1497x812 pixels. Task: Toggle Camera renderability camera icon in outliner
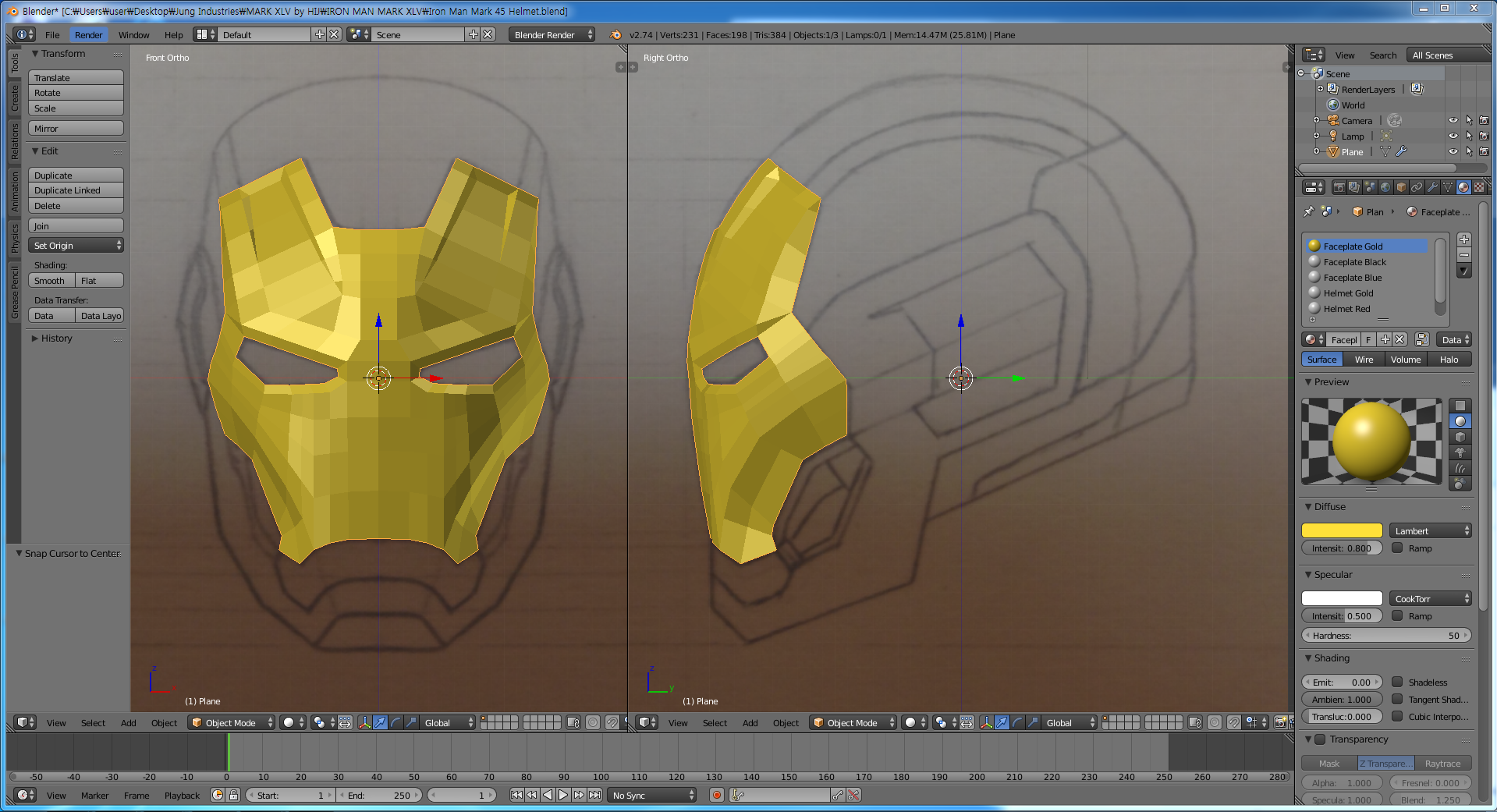1484,120
